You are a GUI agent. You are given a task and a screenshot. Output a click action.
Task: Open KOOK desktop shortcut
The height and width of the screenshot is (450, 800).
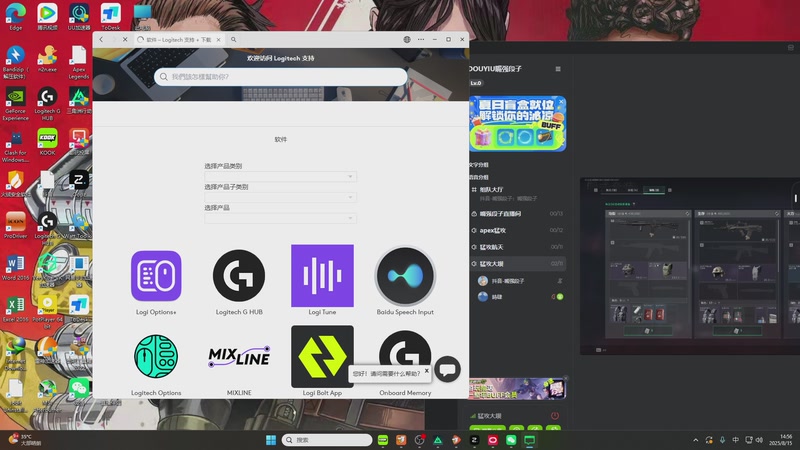tap(47, 142)
